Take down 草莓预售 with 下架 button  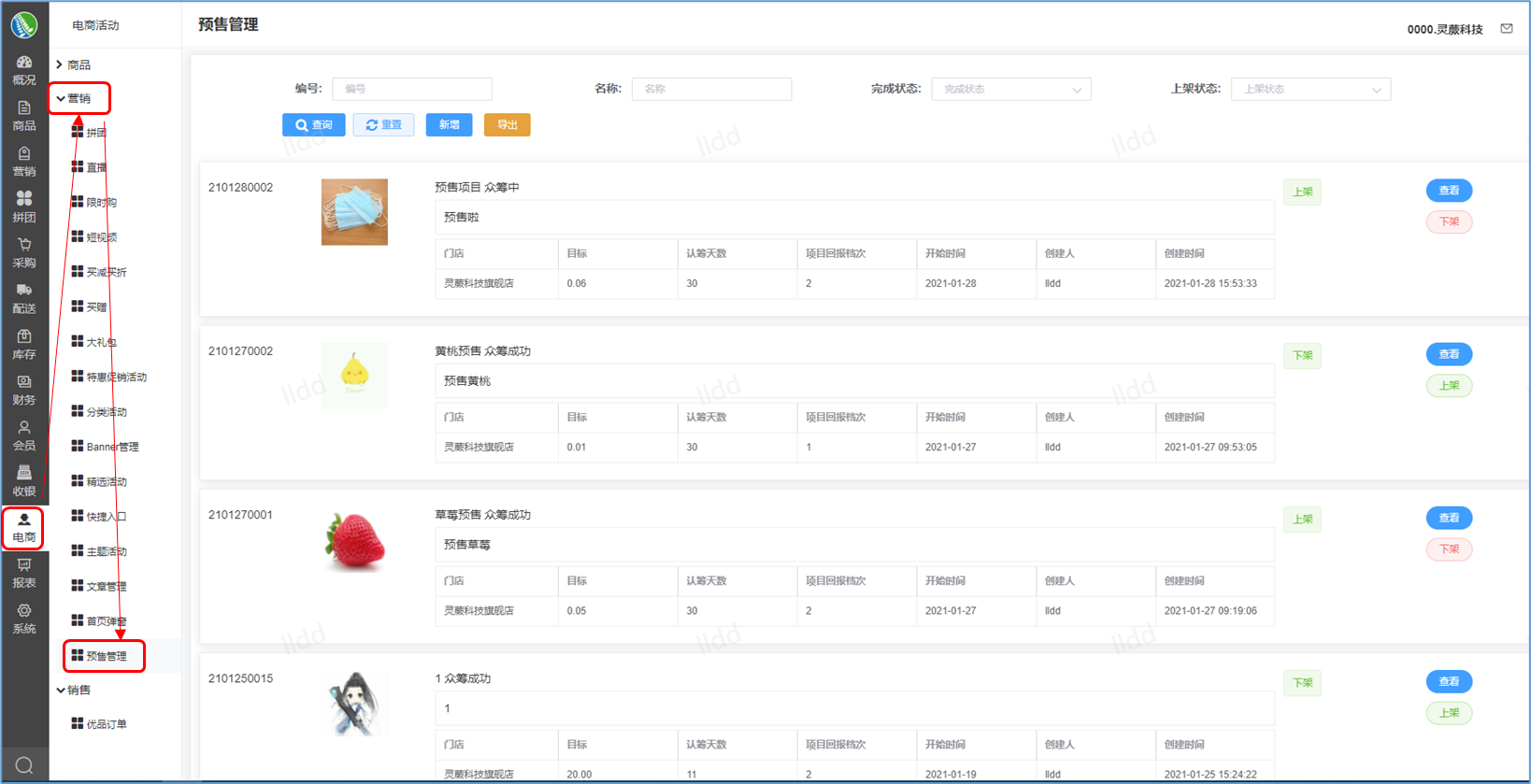[x=1449, y=549]
